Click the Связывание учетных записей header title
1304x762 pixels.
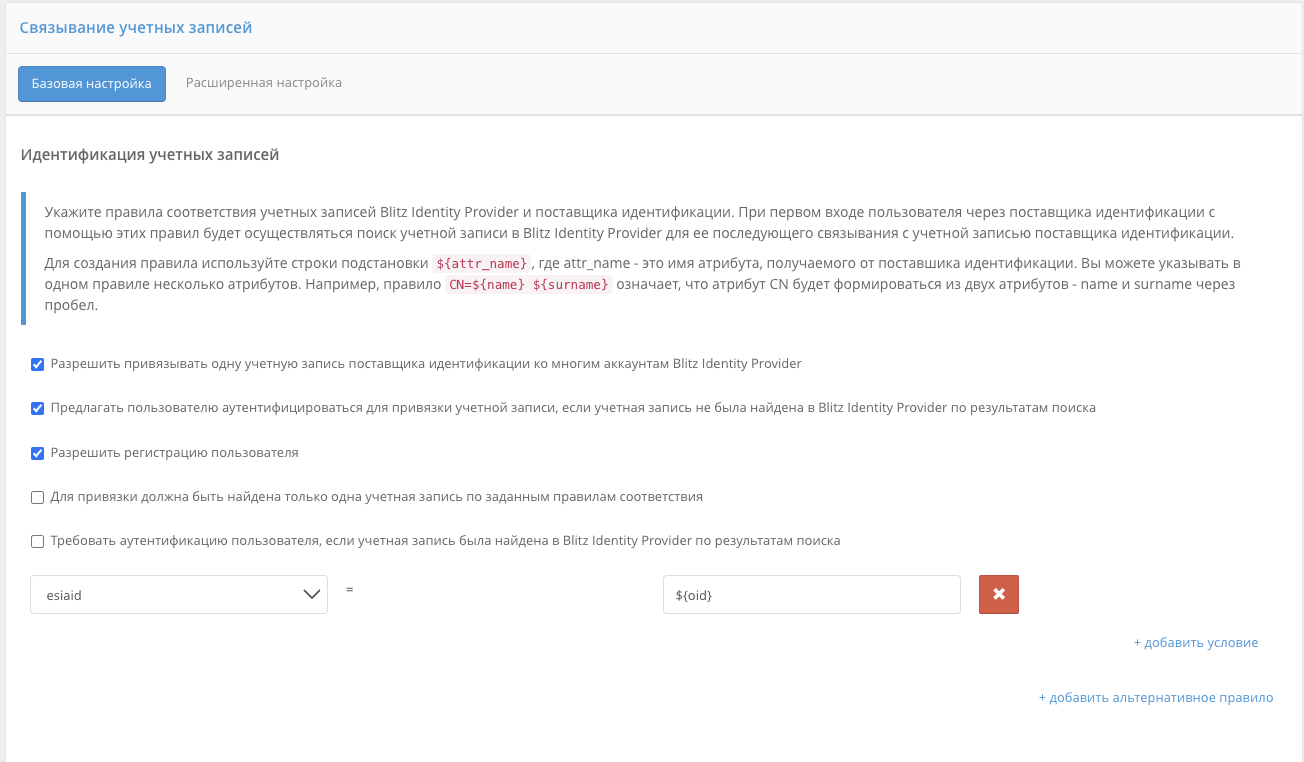136,28
